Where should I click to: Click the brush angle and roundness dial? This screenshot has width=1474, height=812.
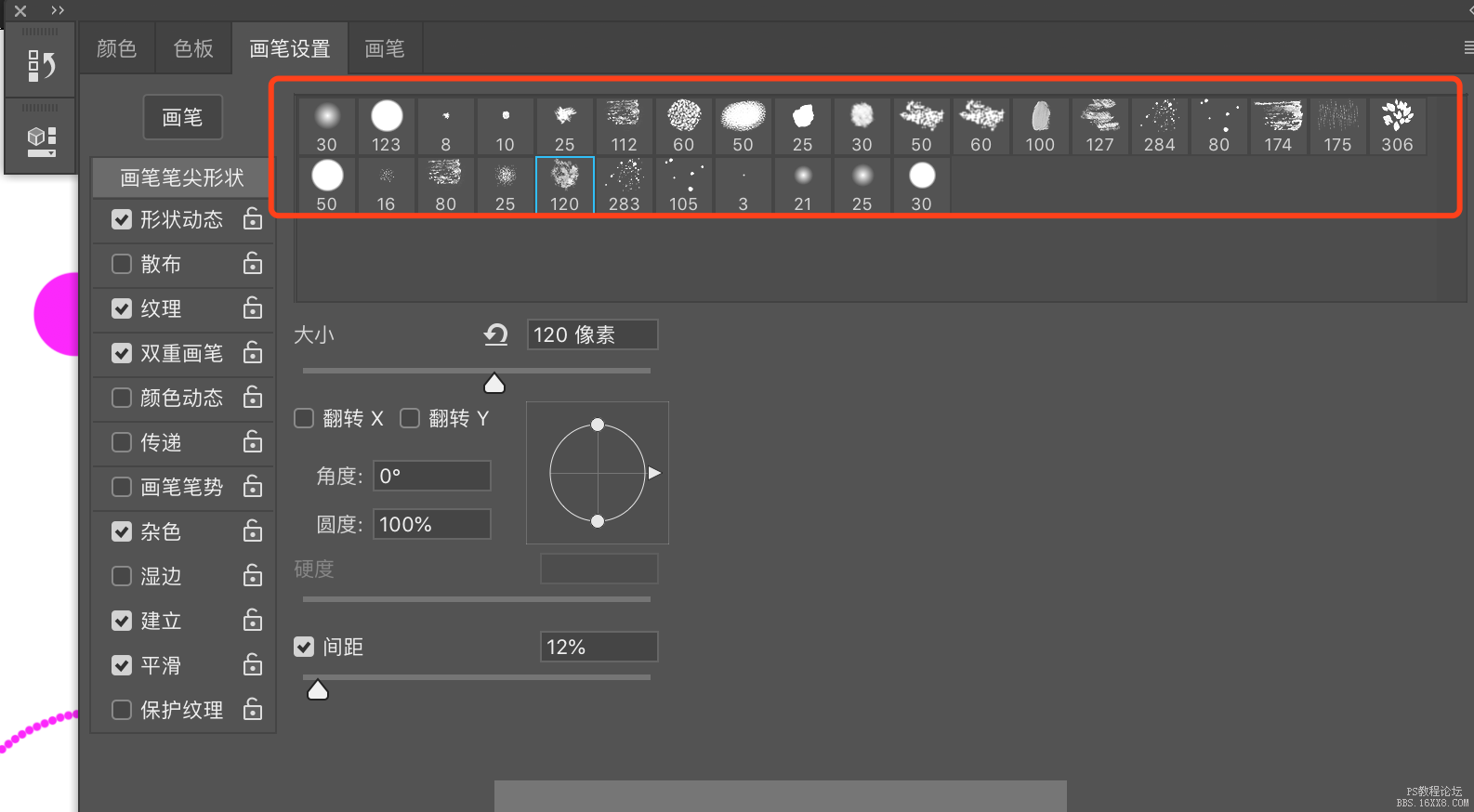click(x=598, y=473)
